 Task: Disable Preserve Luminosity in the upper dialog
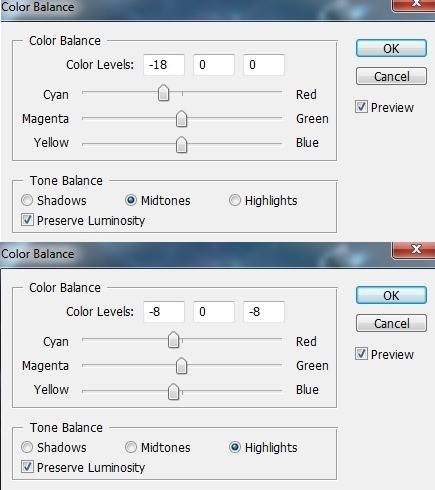coord(27,220)
